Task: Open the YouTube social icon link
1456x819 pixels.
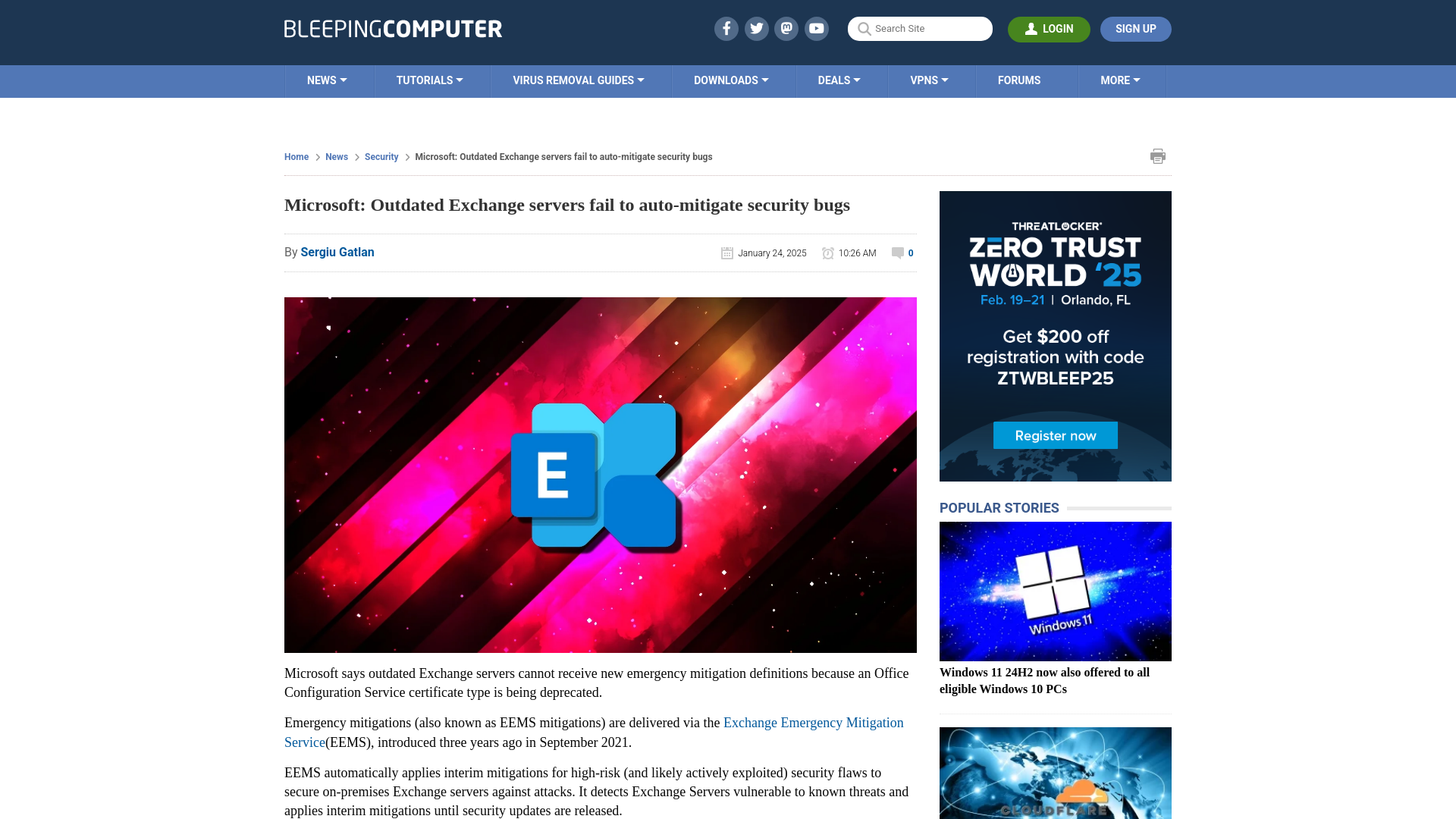Action: pos(817,28)
